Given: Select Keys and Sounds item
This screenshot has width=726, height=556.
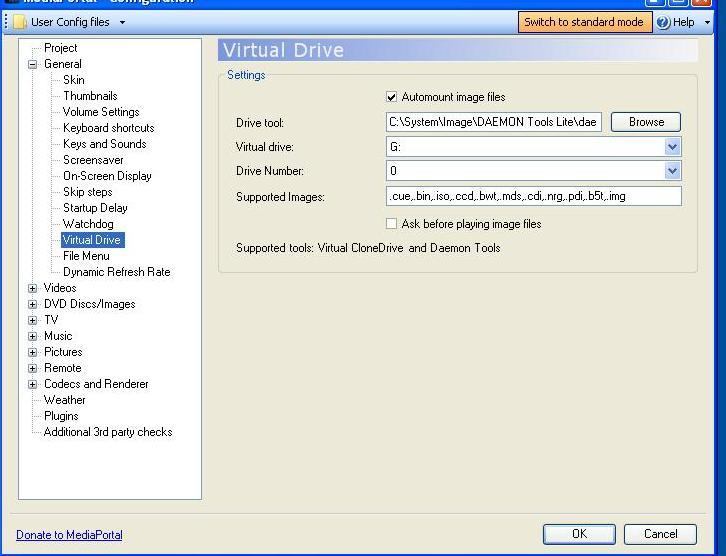Looking at the screenshot, I should (x=105, y=144).
